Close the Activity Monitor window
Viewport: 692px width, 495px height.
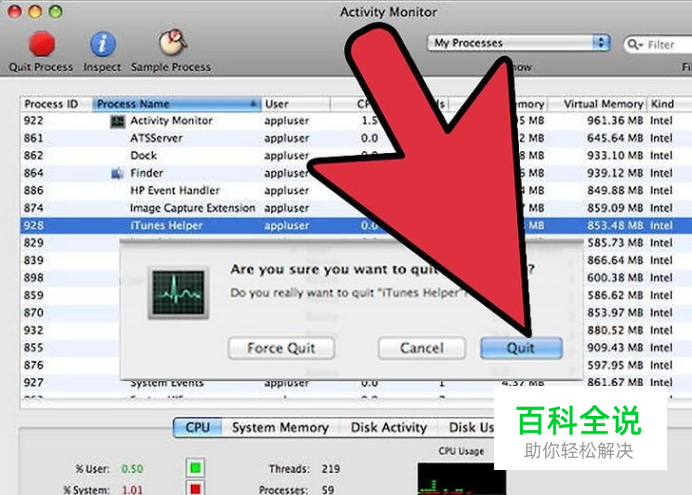[15, 11]
